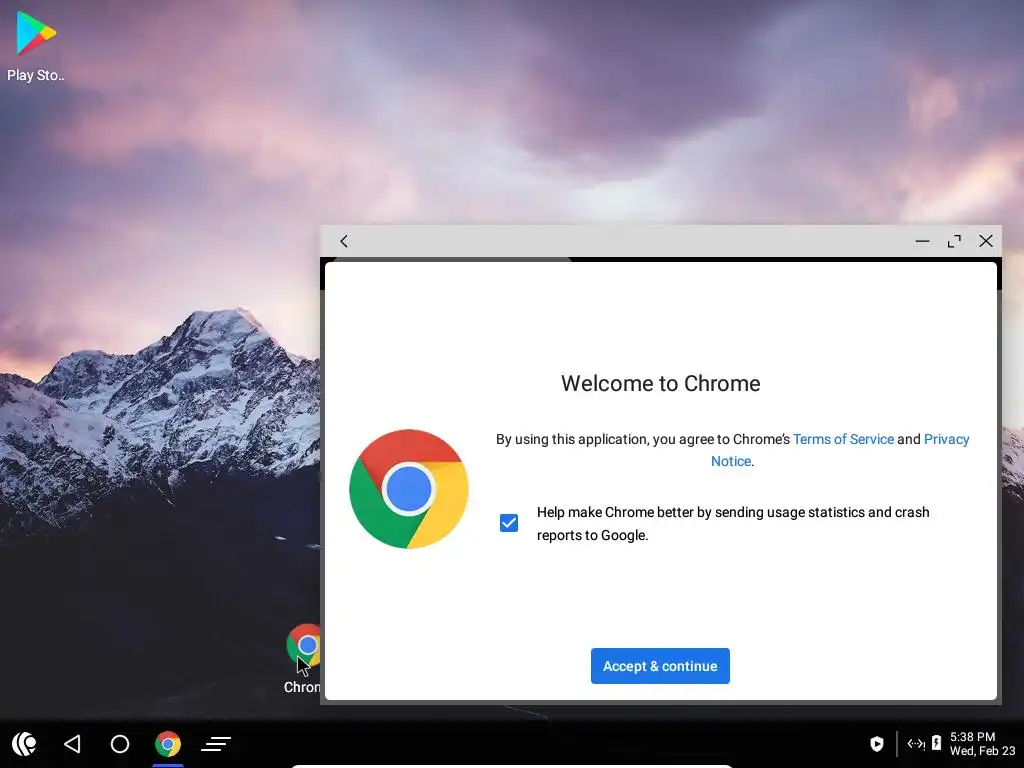Maximize the Chrome welcome window
This screenshot has height=768, width=1024.
954,242
